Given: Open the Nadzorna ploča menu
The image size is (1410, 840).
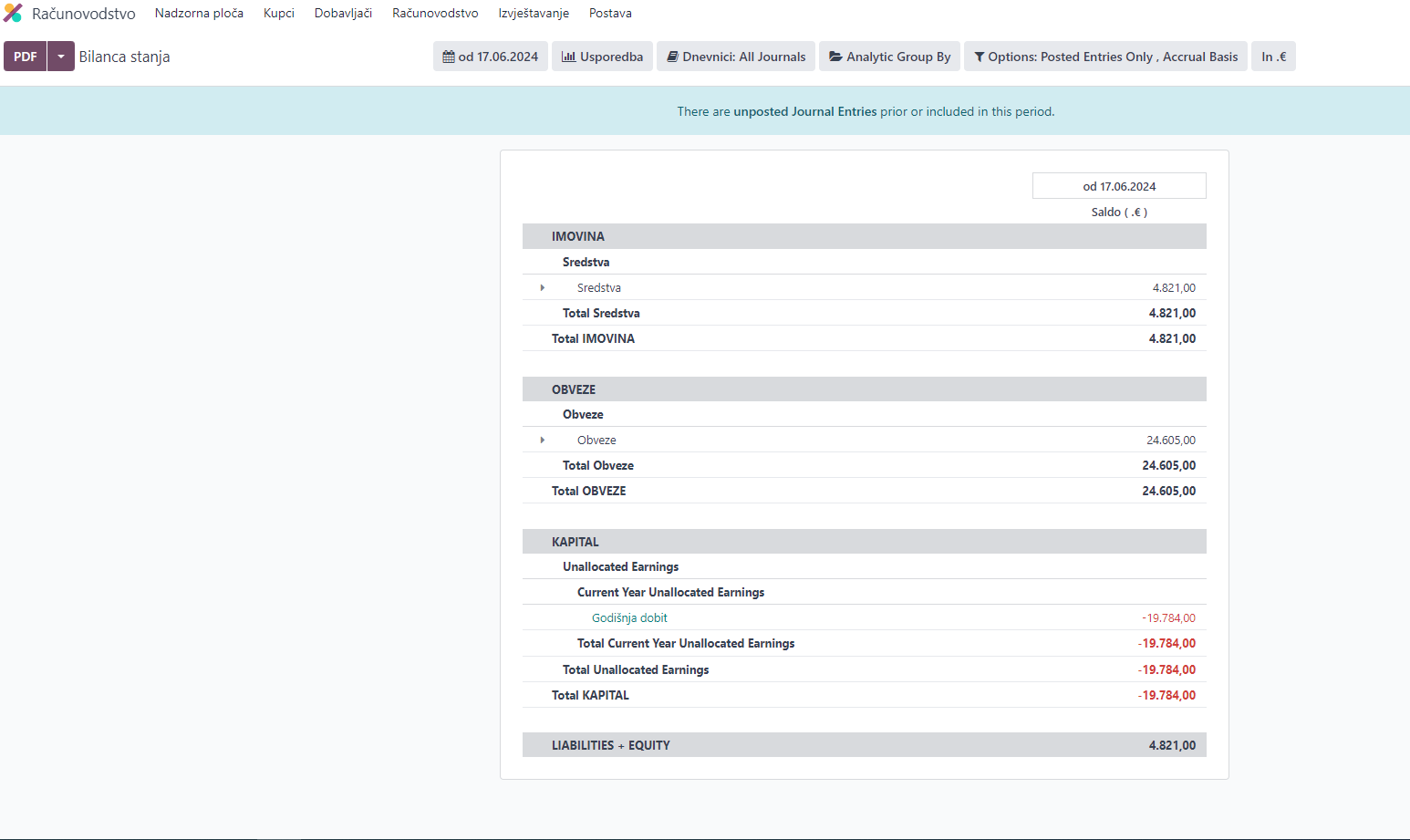Looking at the screenshot, I should [199, 13].
